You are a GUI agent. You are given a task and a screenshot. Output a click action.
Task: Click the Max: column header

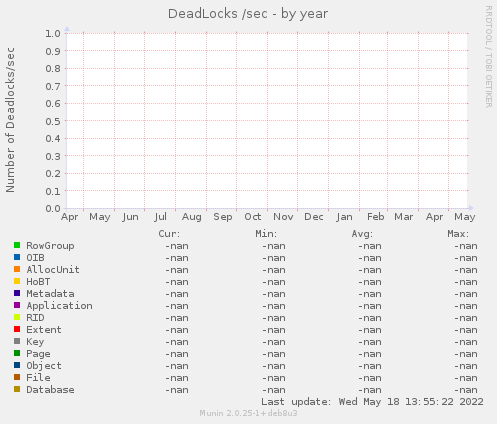tap(458, 234)
